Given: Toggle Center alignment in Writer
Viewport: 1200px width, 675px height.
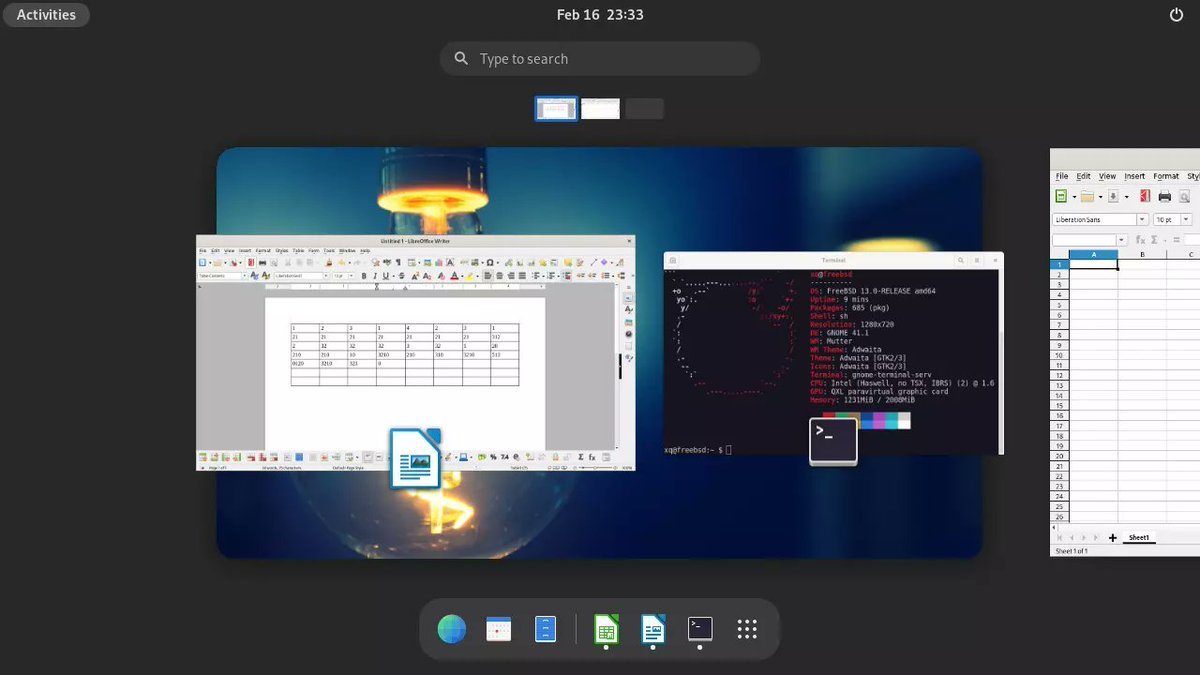Looking at the screenshot, I should (x=499, y=276).
